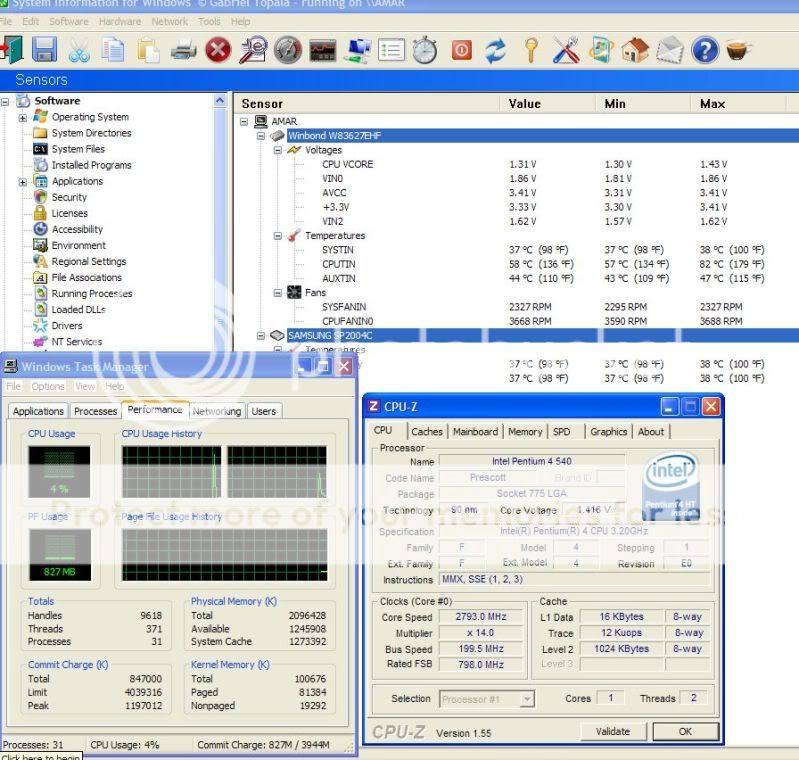799x760 pixels.
Task: Click the coffee cup toolbar icon
Action: (x=738, y=50)
